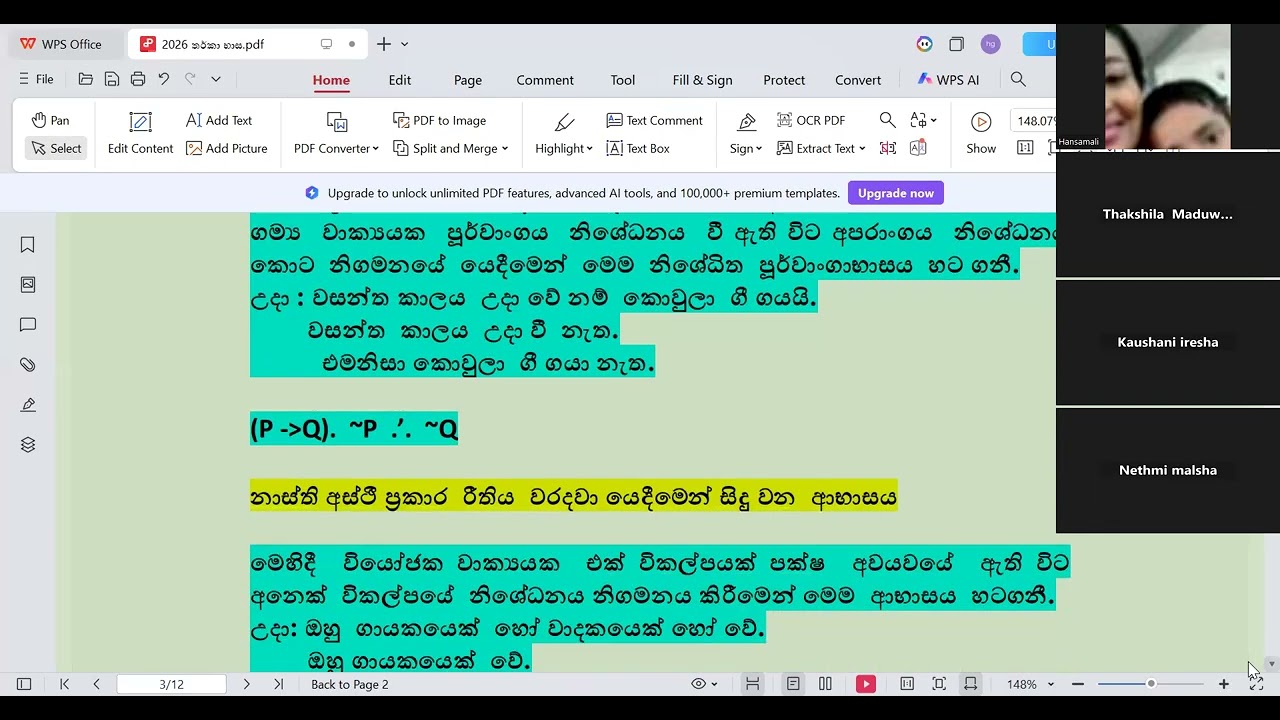Select the Pan hand tool

[49, 120]
